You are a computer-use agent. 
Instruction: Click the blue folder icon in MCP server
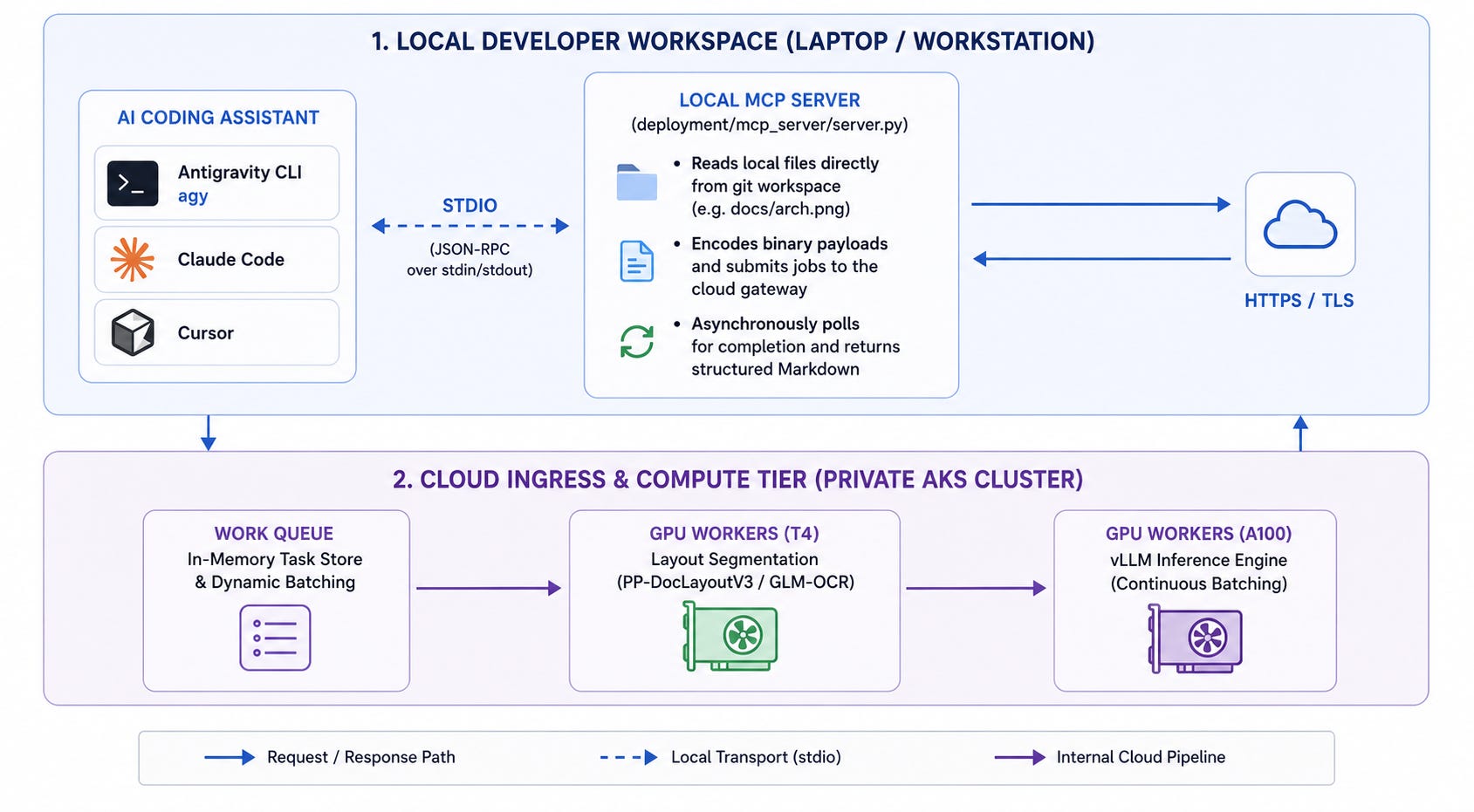tap(637, 182)
